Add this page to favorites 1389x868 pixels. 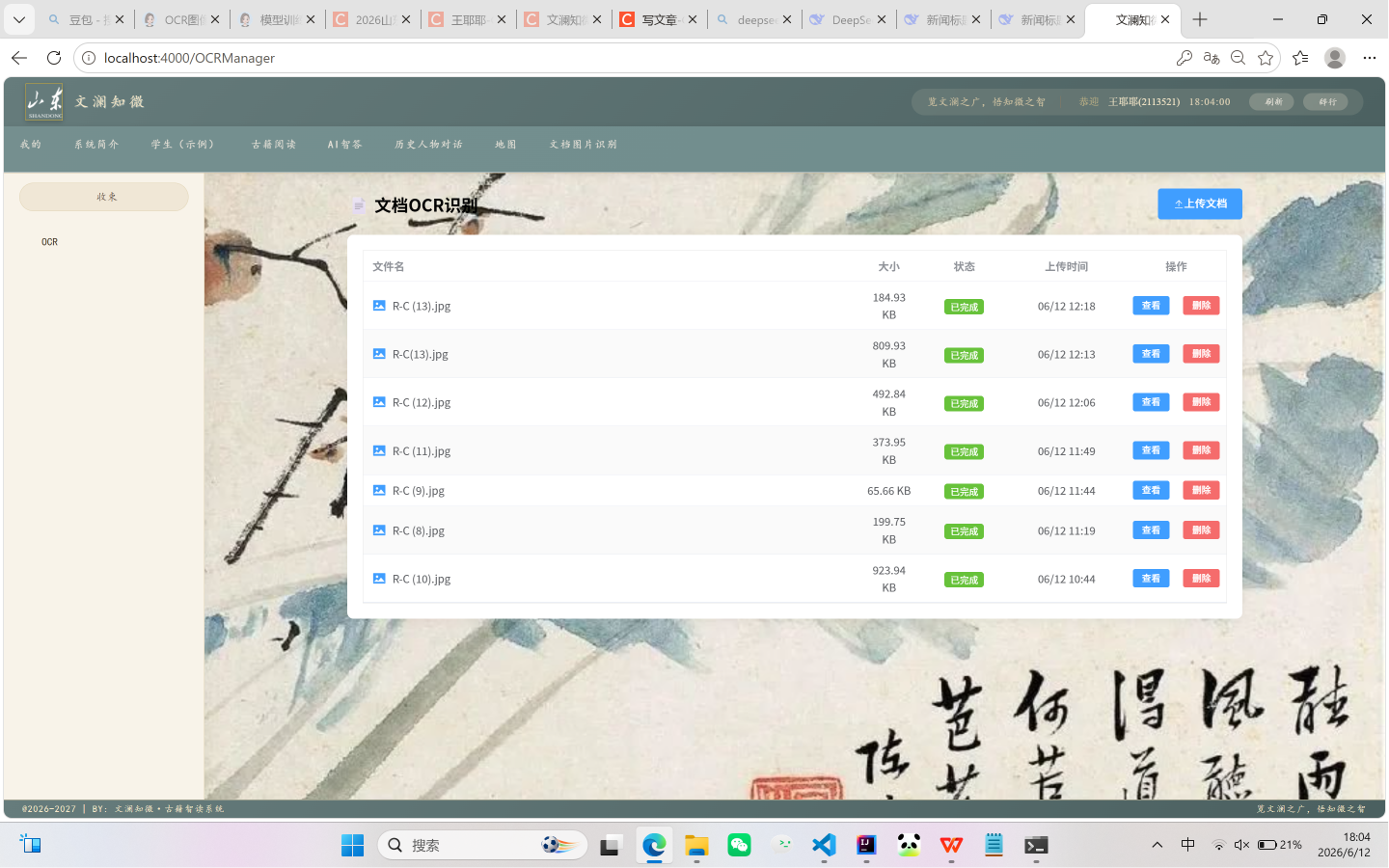pyautogui.click(x=1266, y=58)
